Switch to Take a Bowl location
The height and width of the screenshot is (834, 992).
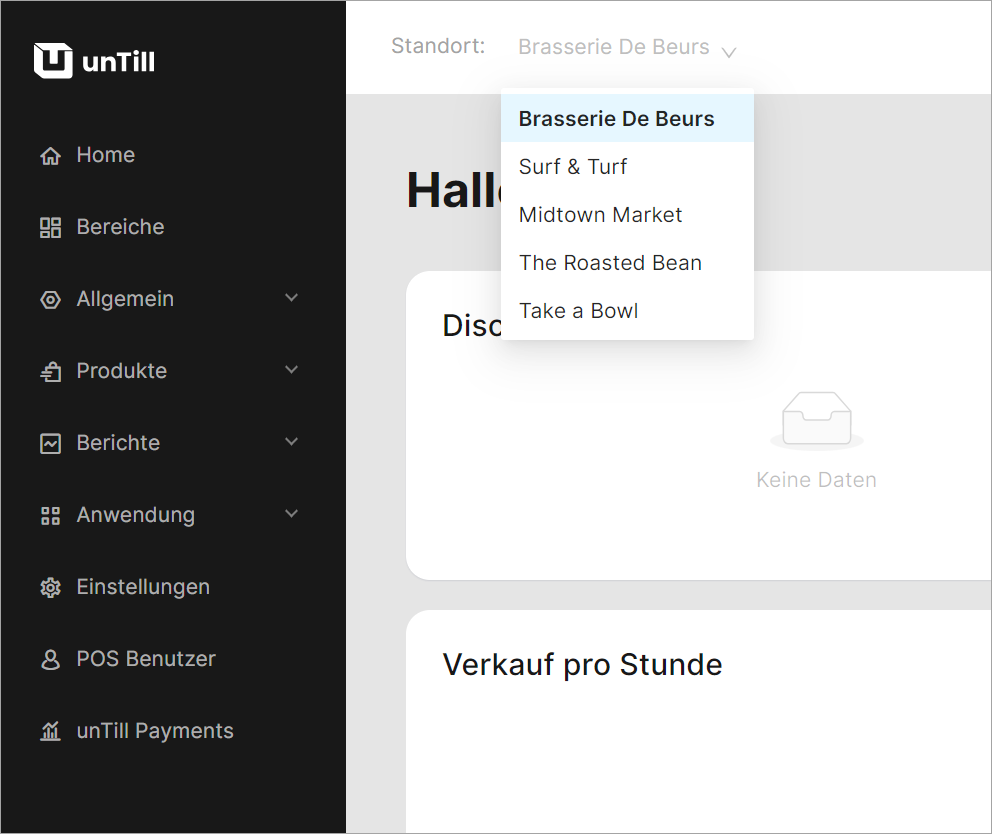(578, 311)
